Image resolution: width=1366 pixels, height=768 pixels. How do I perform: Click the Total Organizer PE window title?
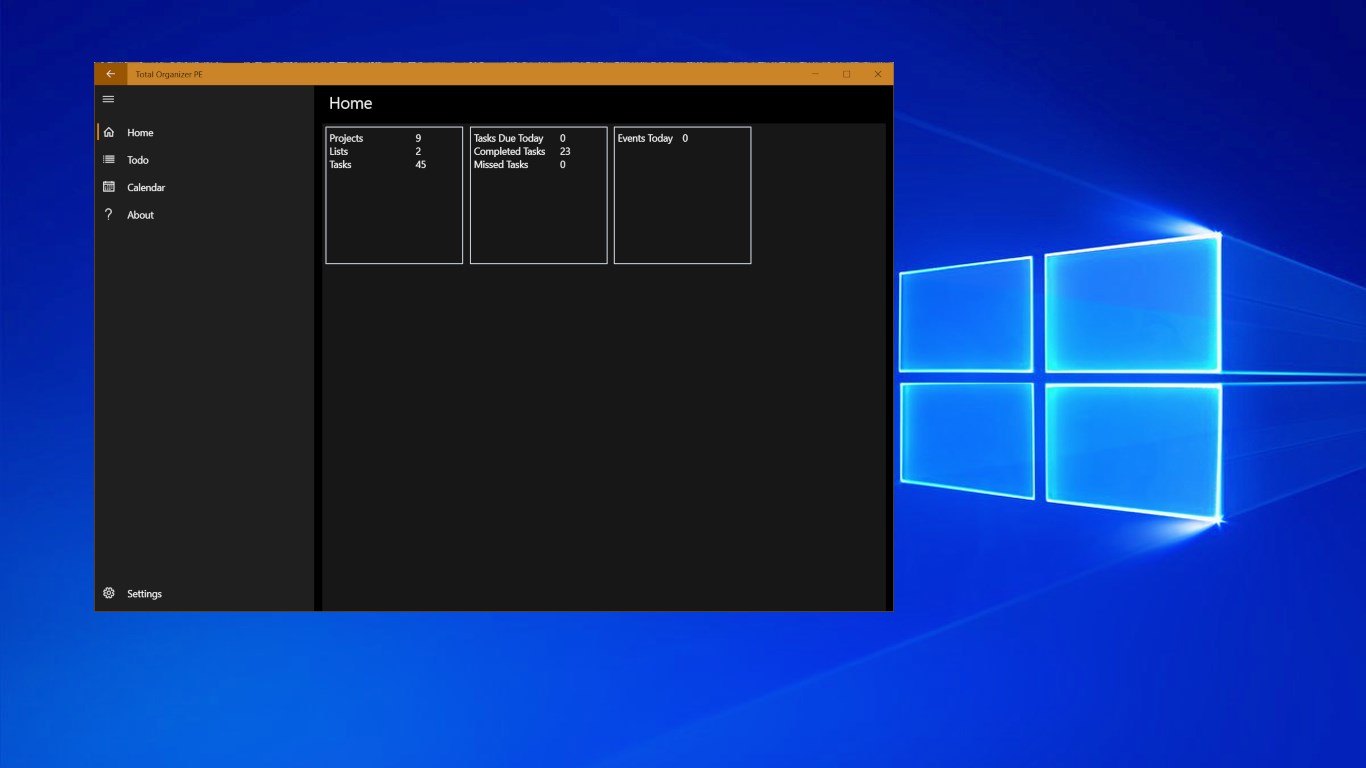point(169,74)
